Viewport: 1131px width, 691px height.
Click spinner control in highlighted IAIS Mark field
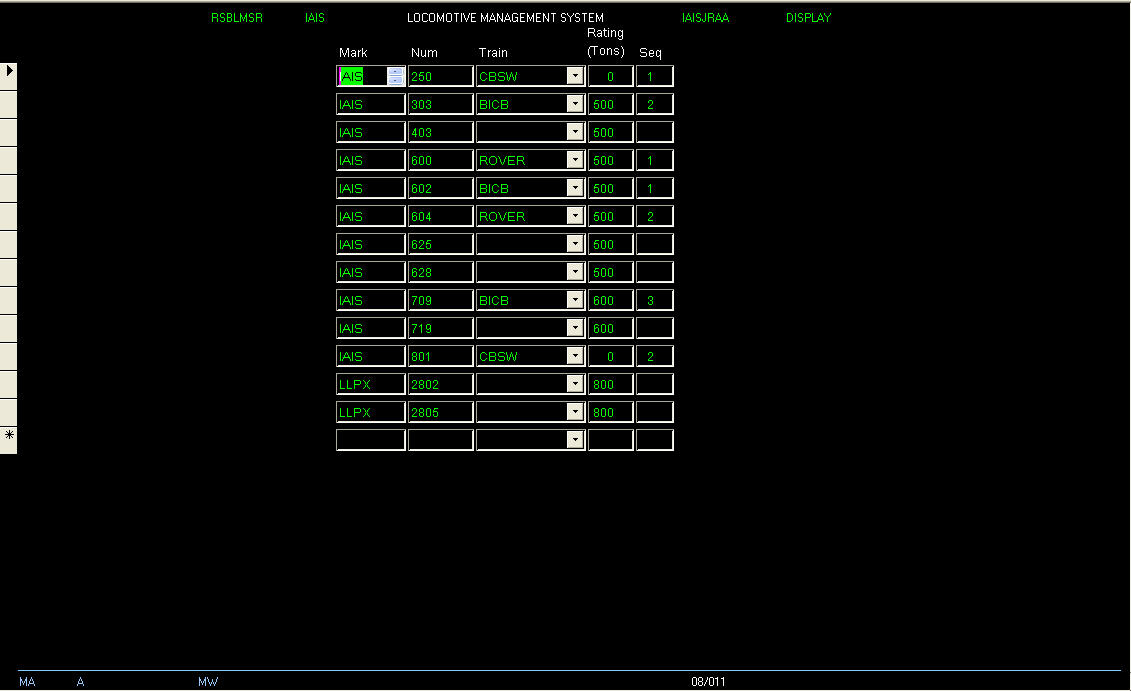pyautogui.click(x=395, y=76)
